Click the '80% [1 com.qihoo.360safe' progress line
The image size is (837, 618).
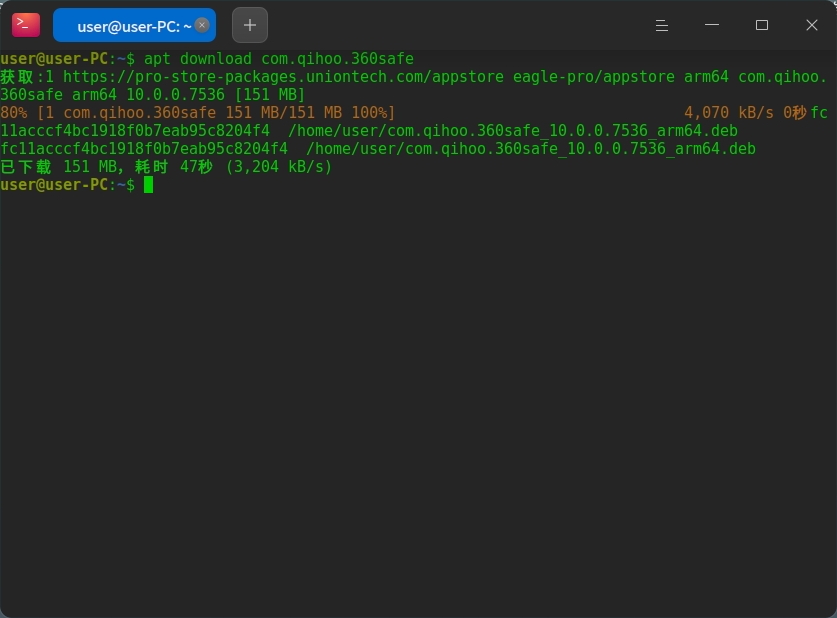(198, 113)
